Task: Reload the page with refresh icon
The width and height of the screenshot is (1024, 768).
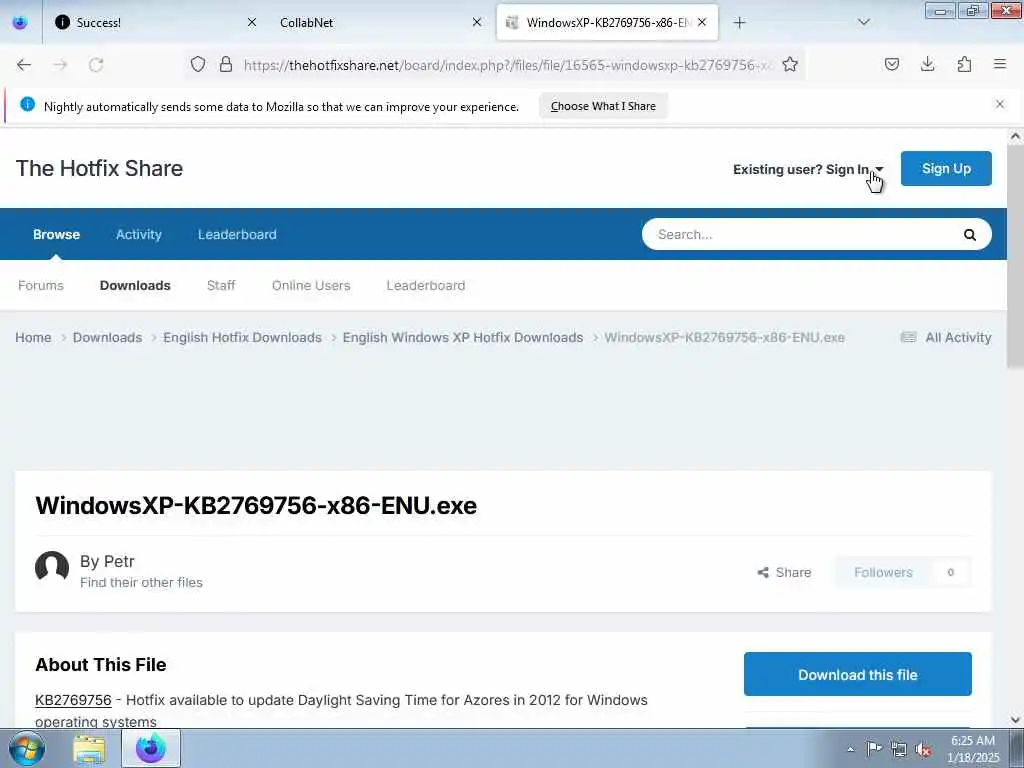Action: click(x=96, y=65)
